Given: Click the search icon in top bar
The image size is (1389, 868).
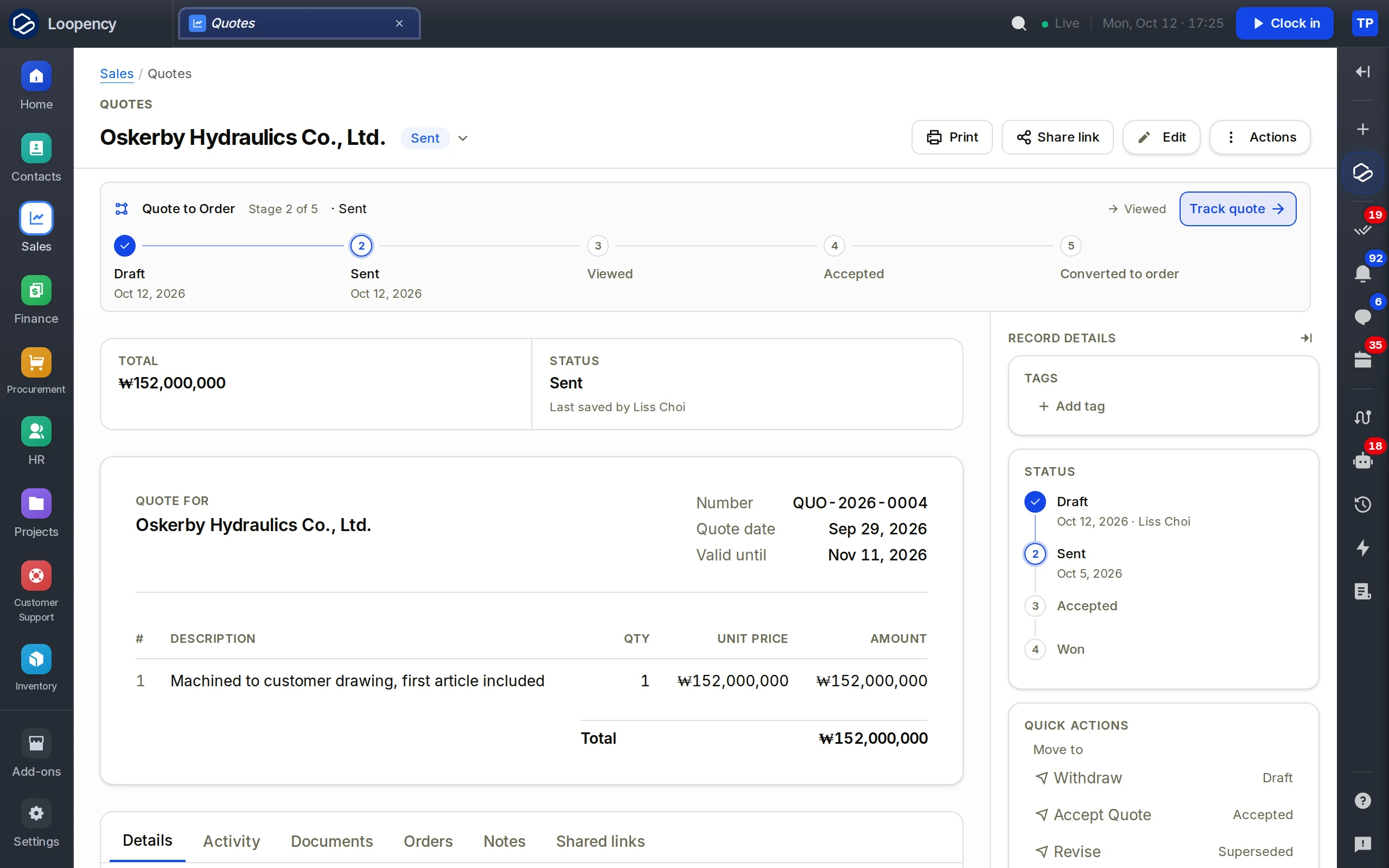Looking at the screenshot, I should 1019,23.
